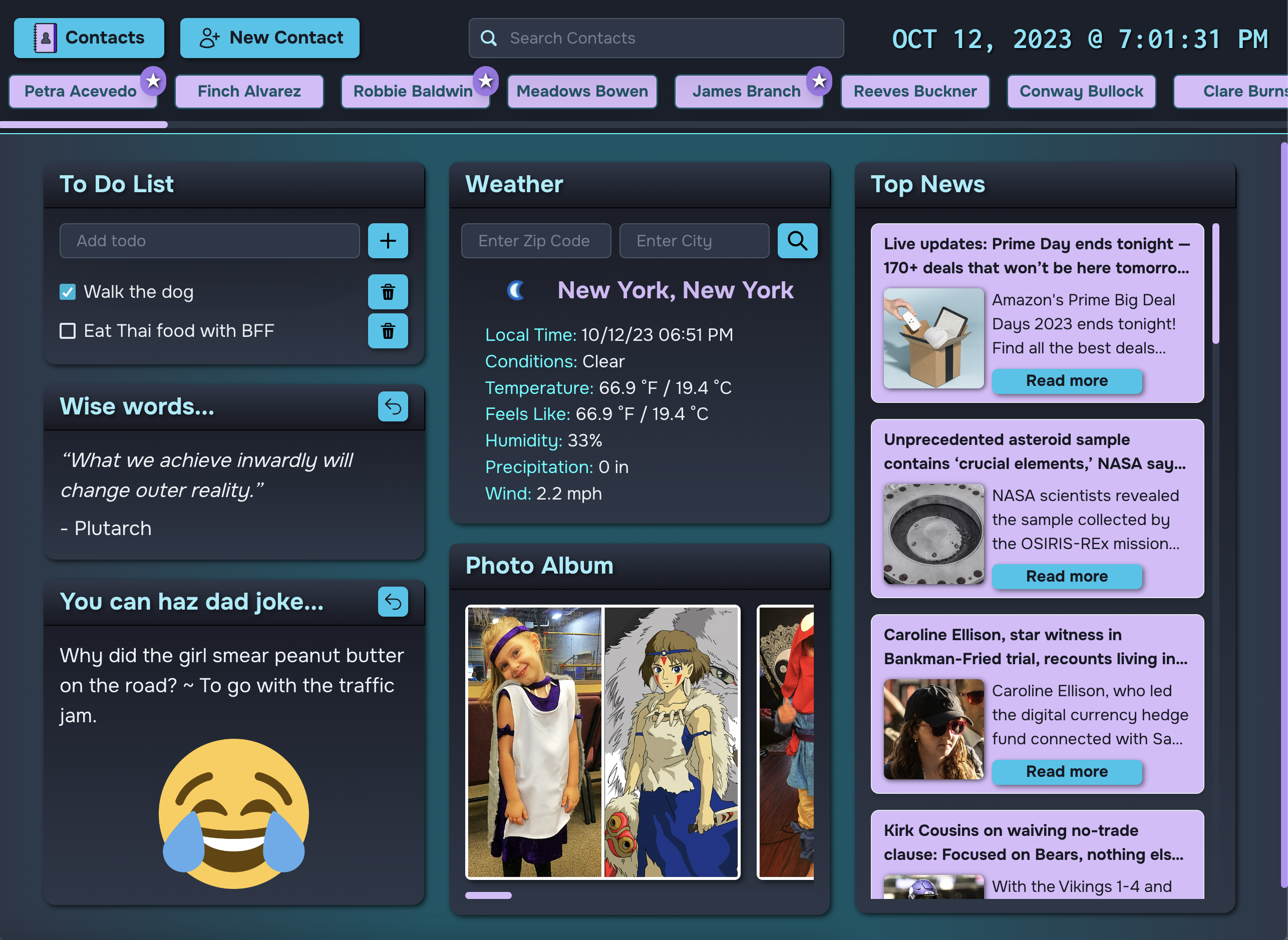Check the Eat Thai food with BFF checkbox
1288x940 pixels.
[68, 330]
